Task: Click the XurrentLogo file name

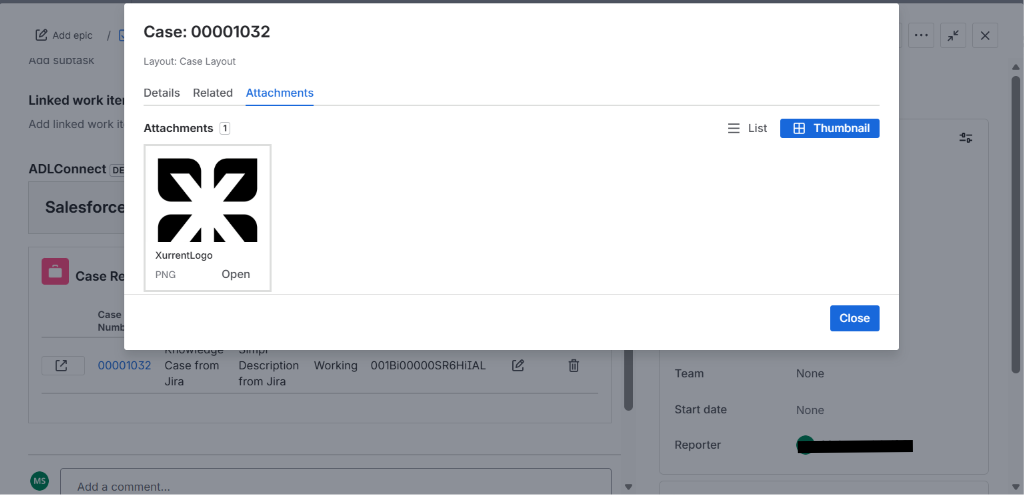Action: coord(184,255)
